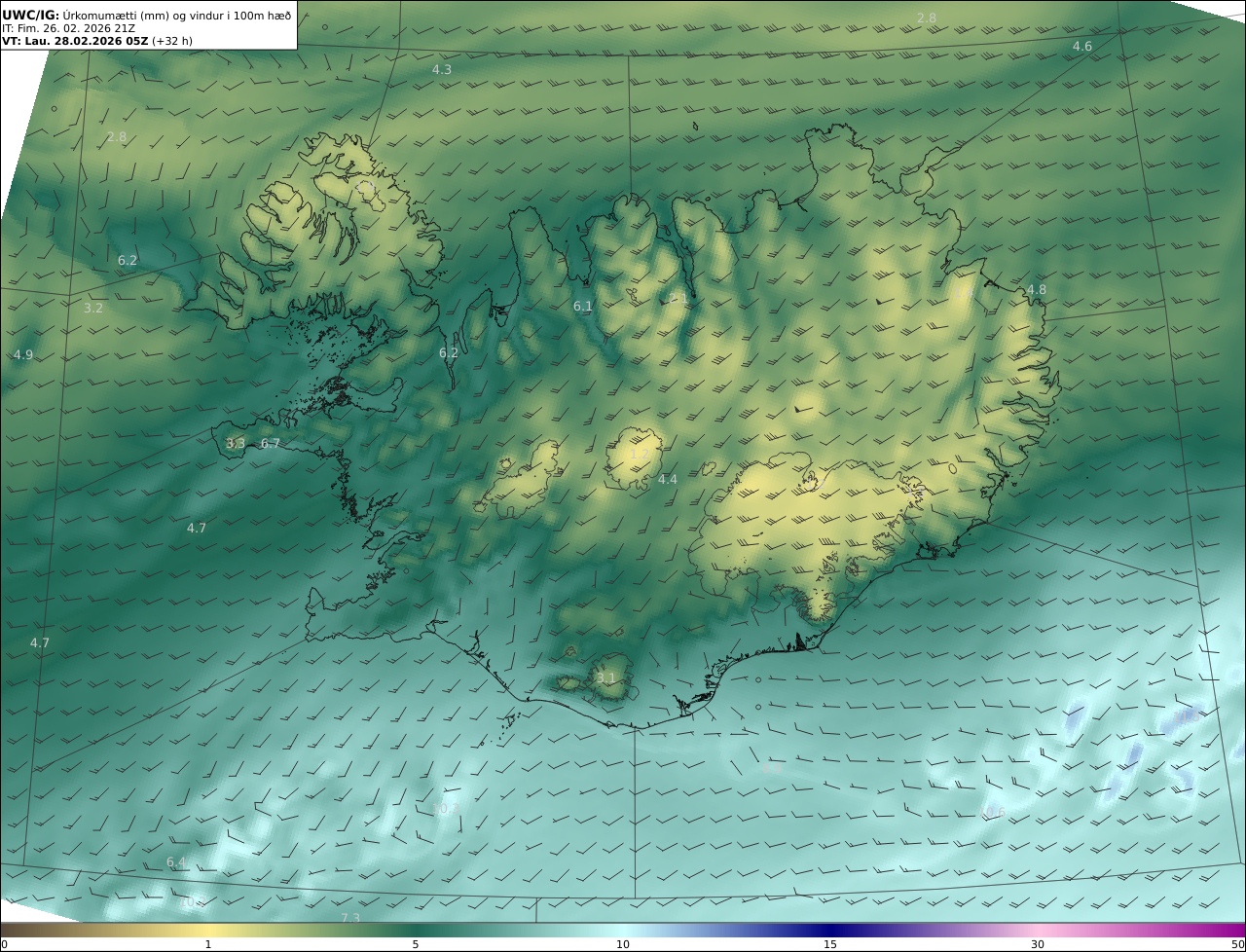Click the colorbar tick labeled 0
This screenshot has width=1246, height=952.
[4, 944]
